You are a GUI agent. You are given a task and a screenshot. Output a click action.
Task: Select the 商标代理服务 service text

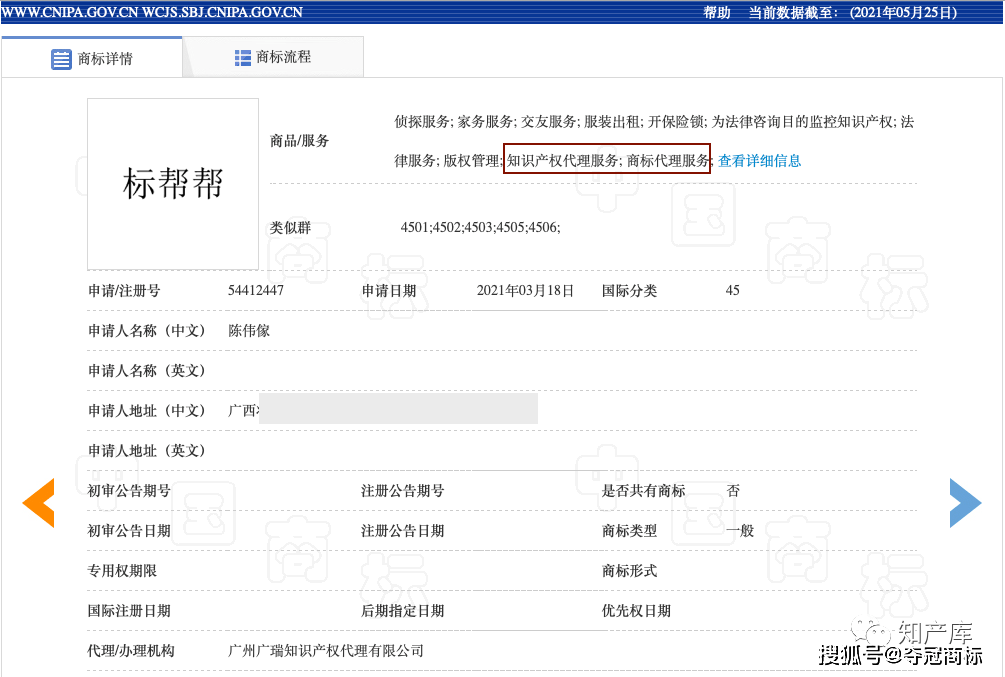[x=668, y=160]
